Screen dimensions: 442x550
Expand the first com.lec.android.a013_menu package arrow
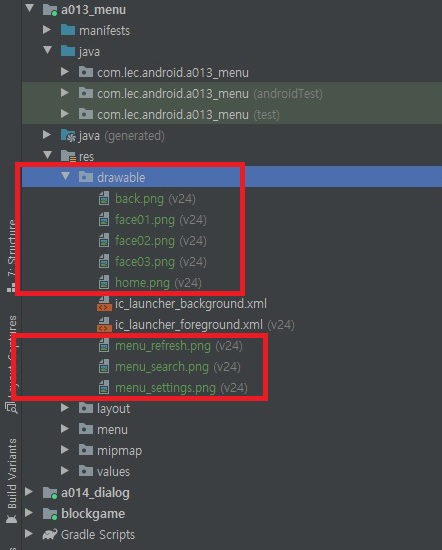pos(65,72)
